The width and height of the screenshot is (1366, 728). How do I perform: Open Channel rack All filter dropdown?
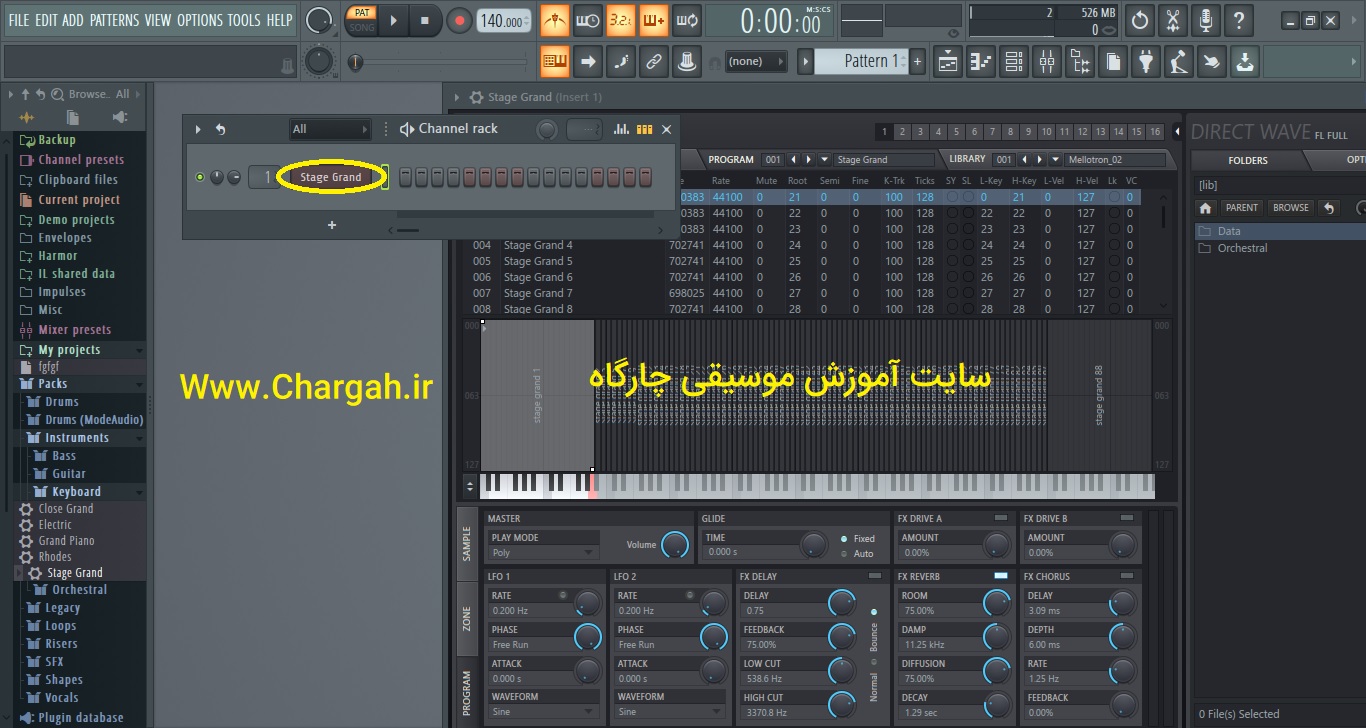point(329,129)
